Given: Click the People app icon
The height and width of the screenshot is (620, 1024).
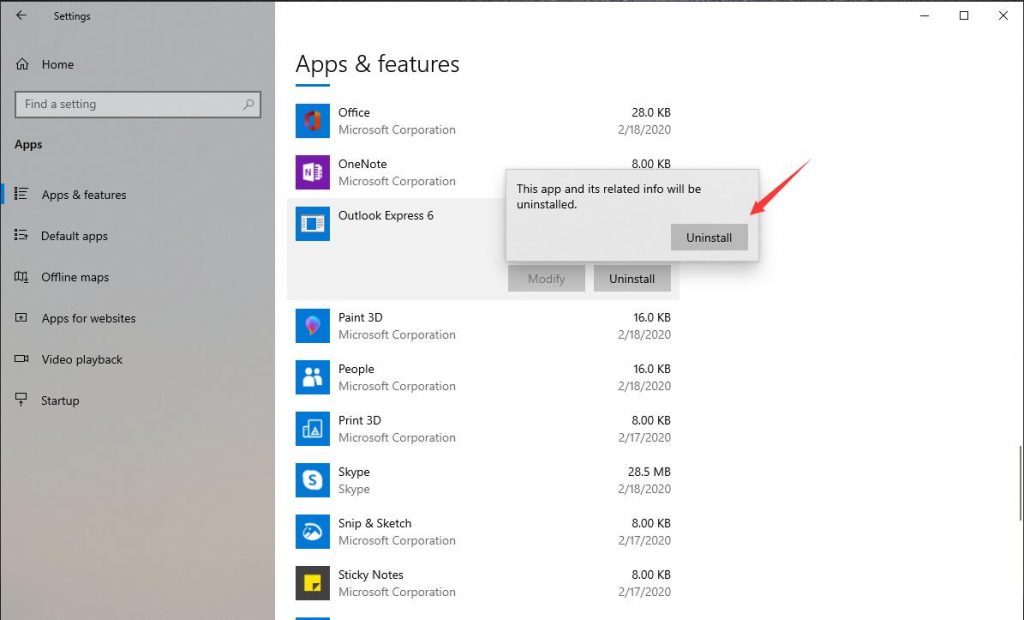Looking at the screenshot, I should pos(312,378).
